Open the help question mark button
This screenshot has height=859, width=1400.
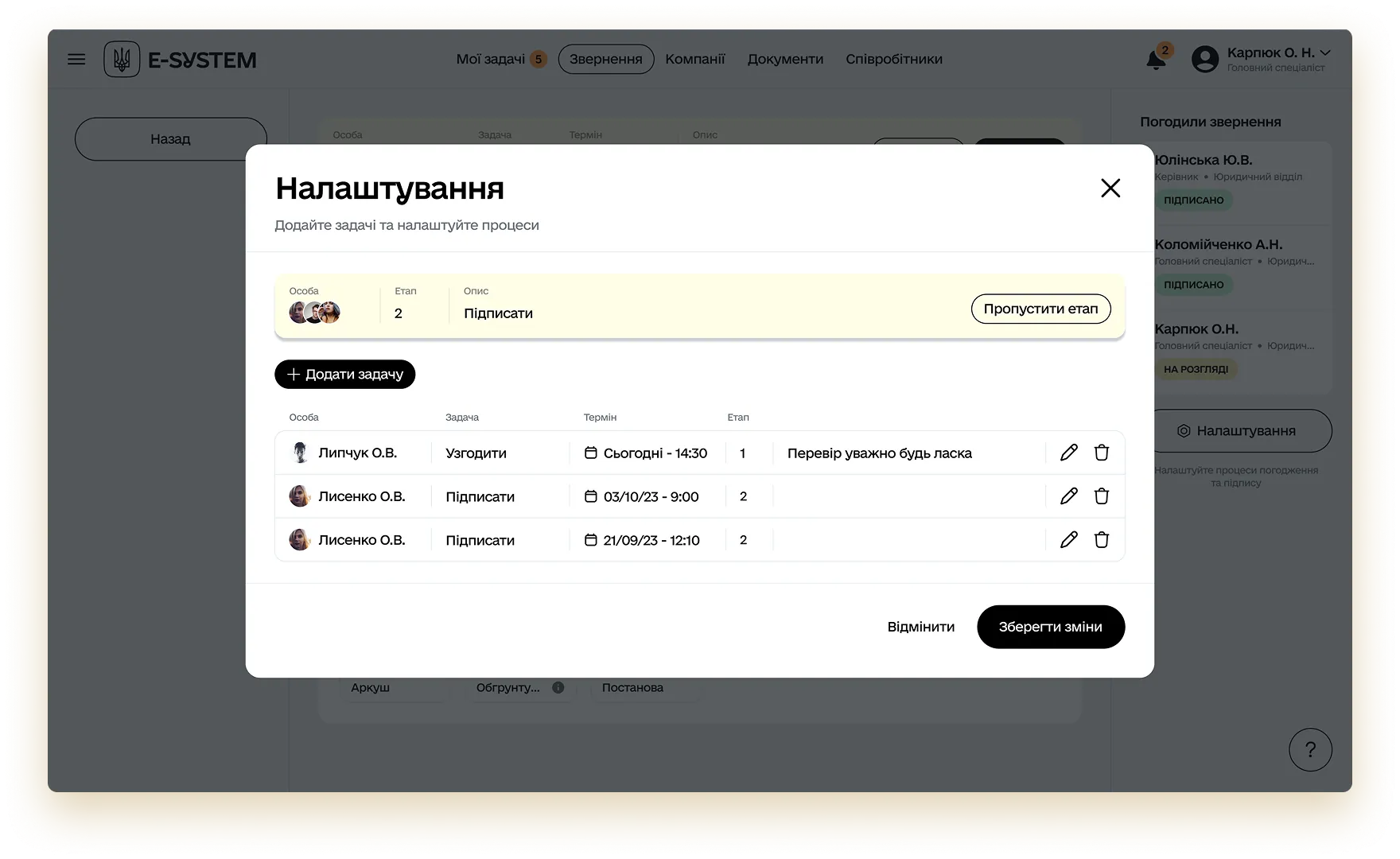[1310, 749]
